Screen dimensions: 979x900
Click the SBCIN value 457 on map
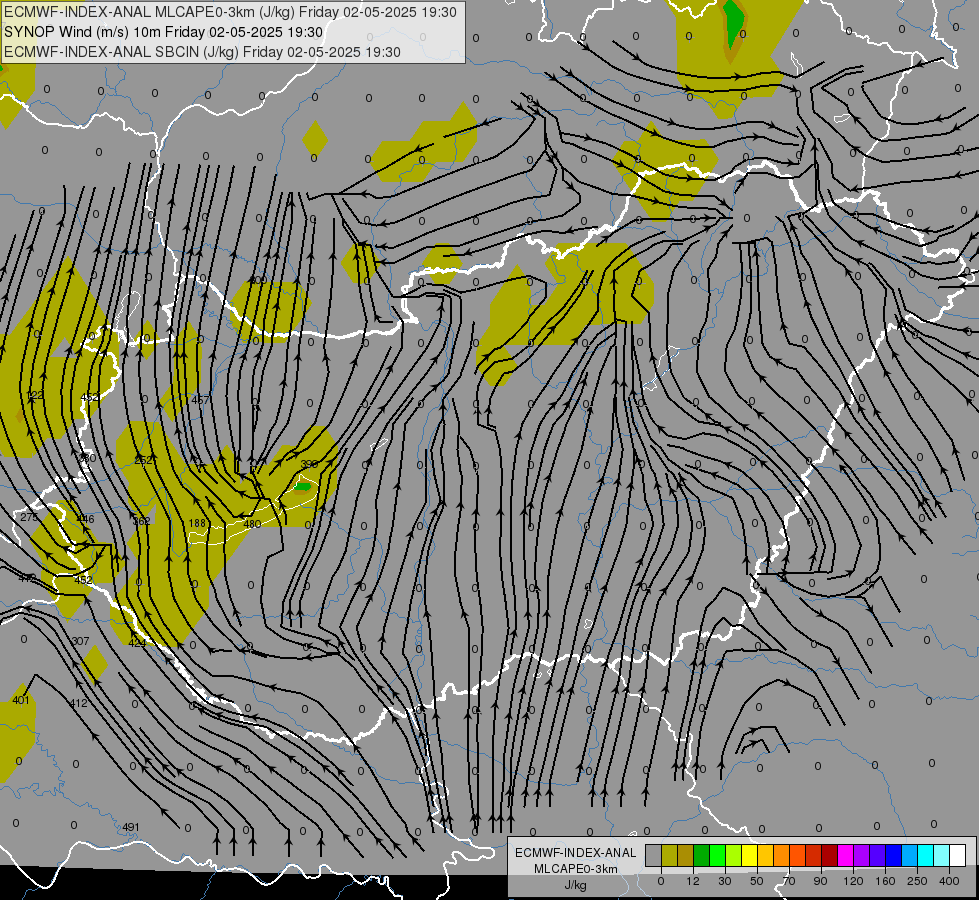tap(200, 399)
